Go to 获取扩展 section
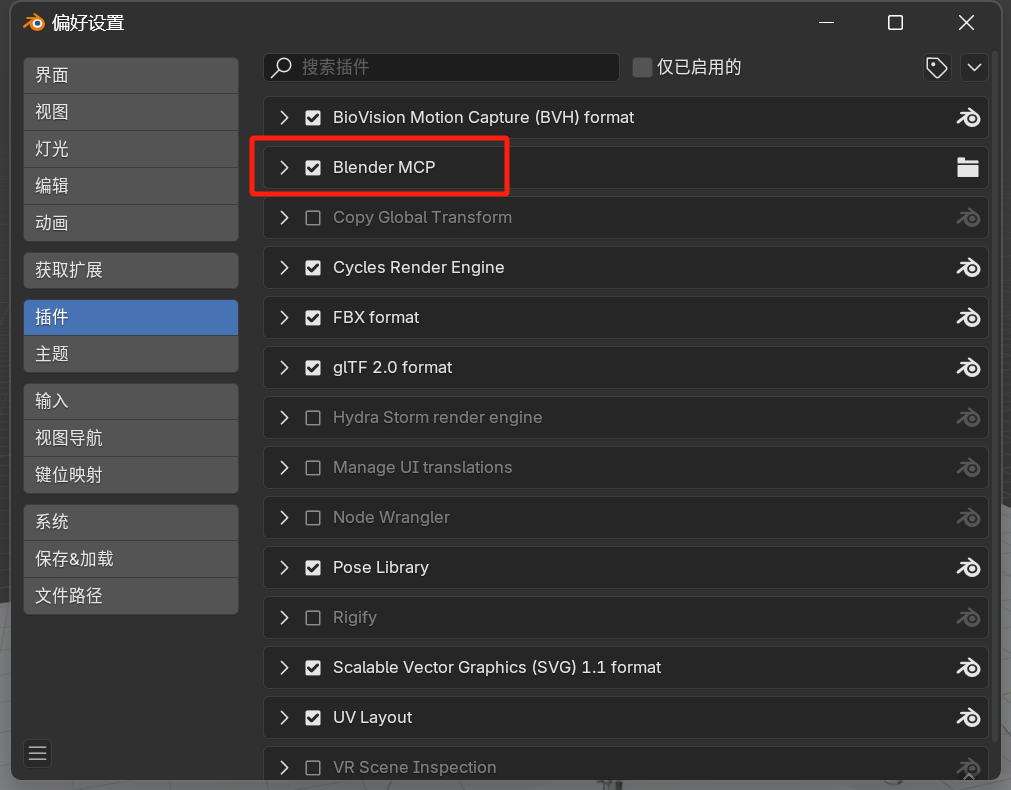This screenshot has width=1011, height=790. tap(131, 270)
